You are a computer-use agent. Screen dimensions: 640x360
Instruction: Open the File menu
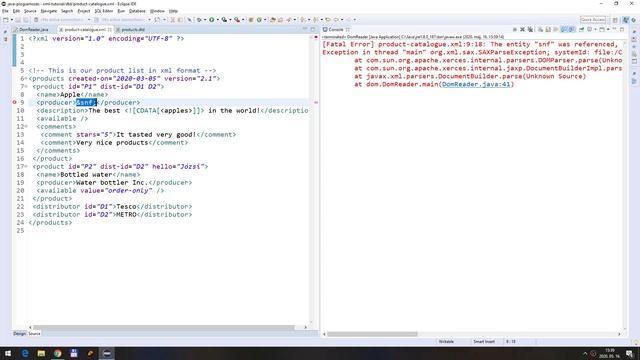(5, 11)
